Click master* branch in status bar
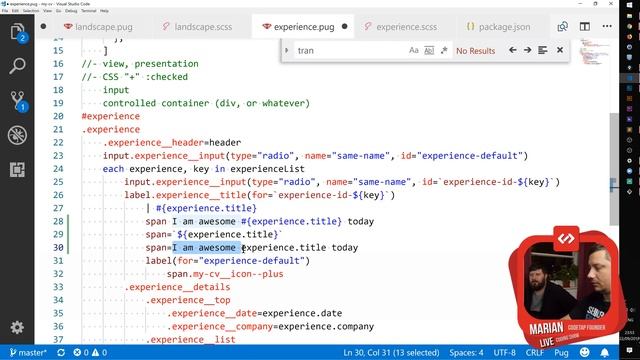This screenshot has height=360, width=640. click(28, 352)
